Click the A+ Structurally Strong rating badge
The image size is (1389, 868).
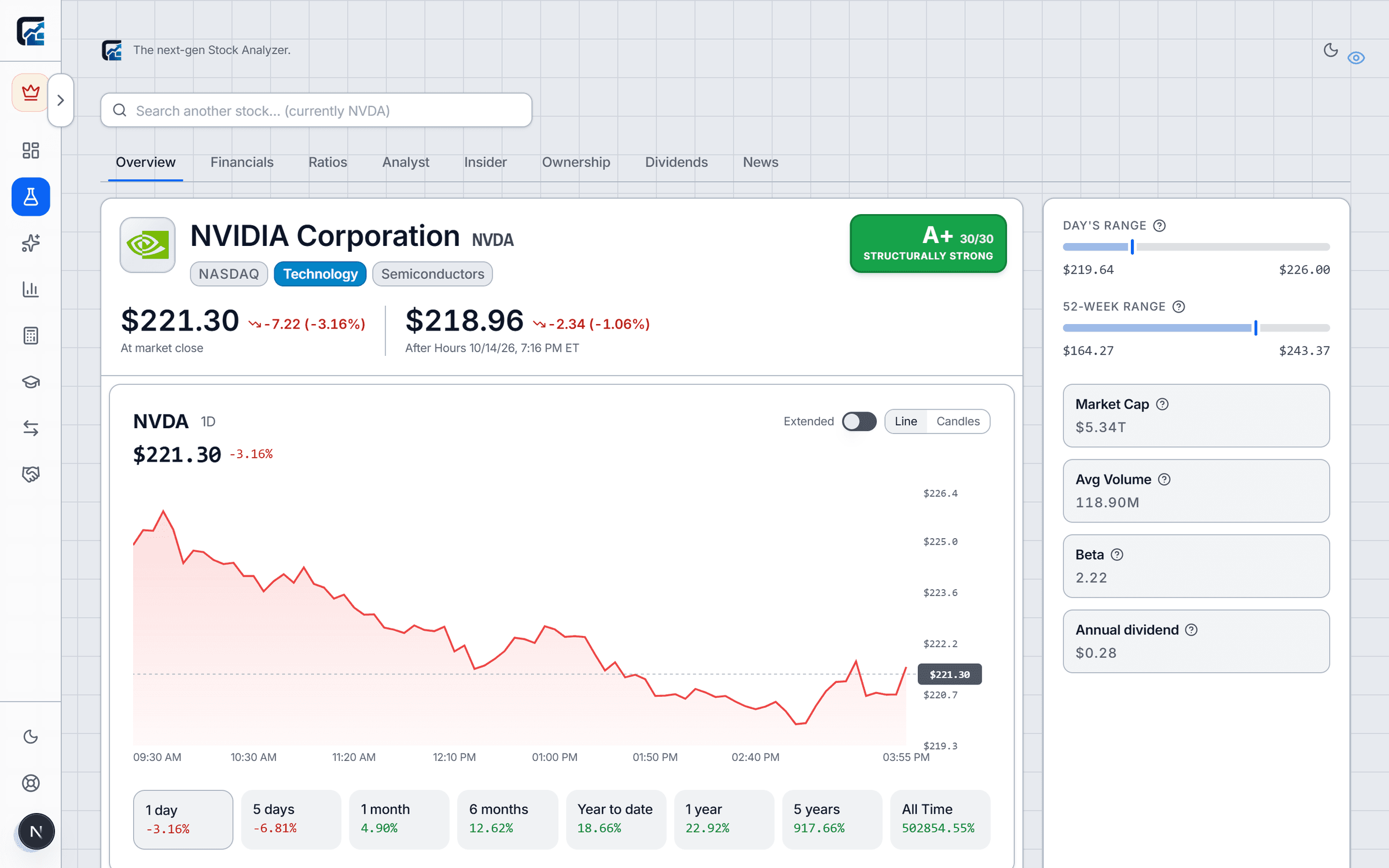(928, 244)
